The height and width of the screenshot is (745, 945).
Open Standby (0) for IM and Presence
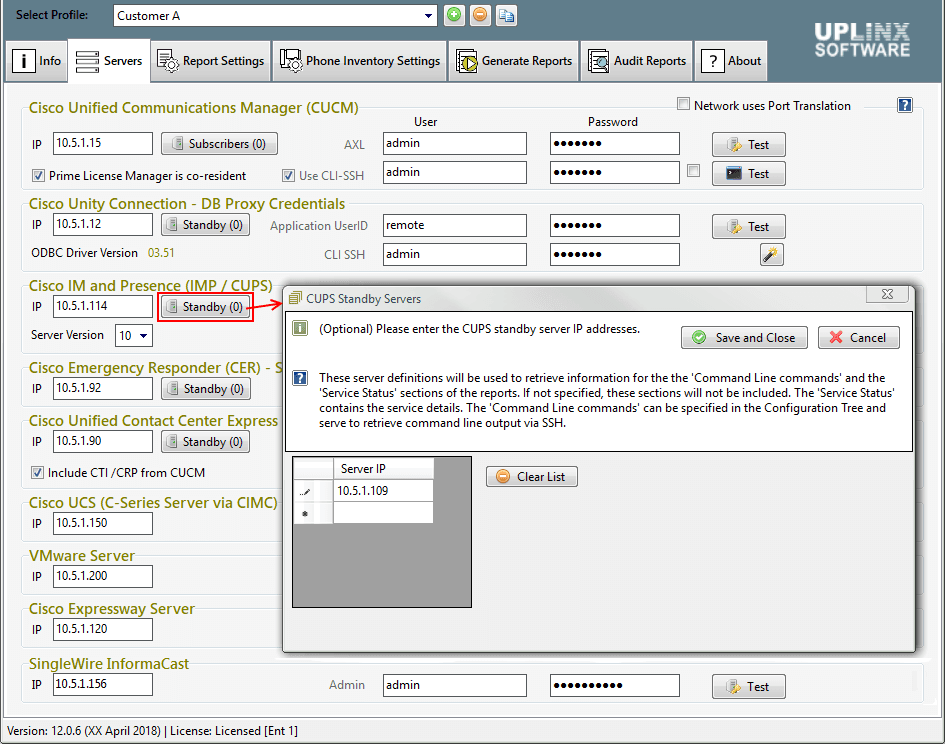pos(206,307)
